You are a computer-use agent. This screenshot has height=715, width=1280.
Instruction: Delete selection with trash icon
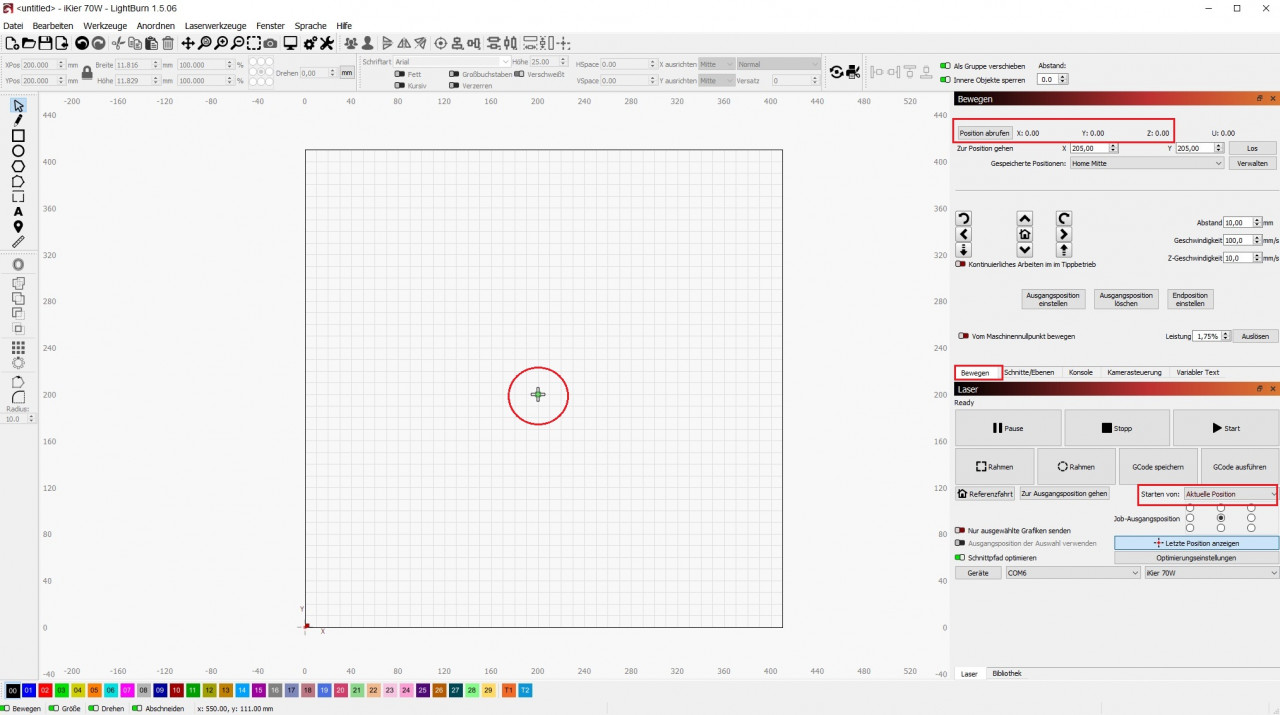[x=168, y=43]
